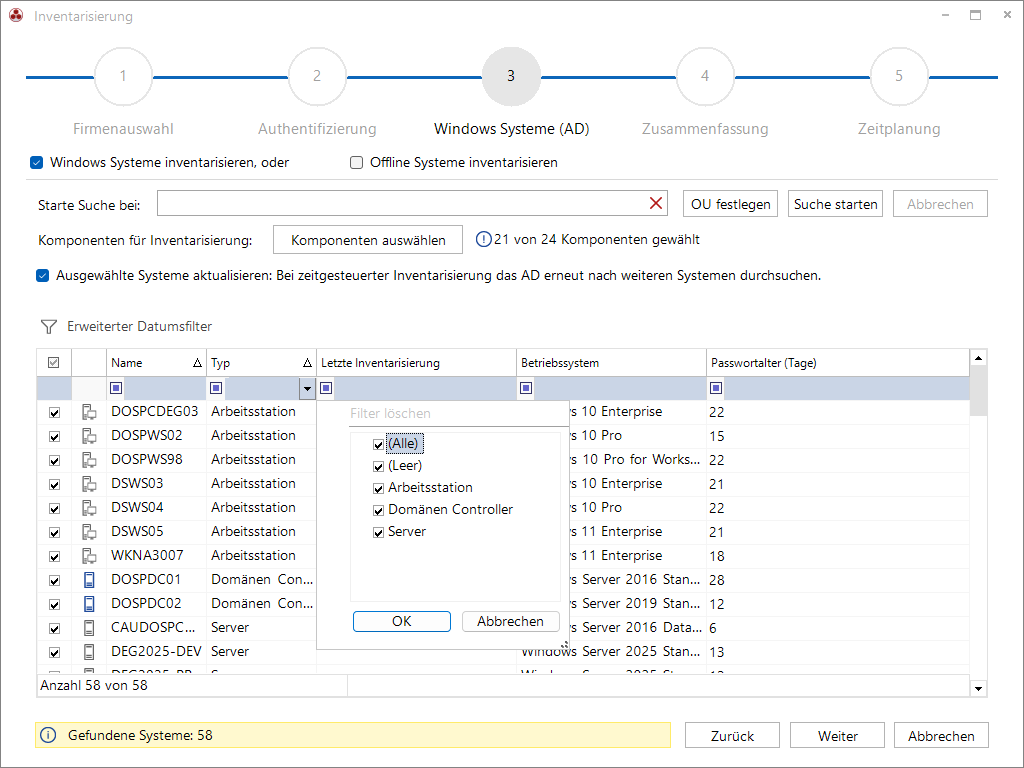Cancel the filter popup with Abbrechen

point(511,621)
